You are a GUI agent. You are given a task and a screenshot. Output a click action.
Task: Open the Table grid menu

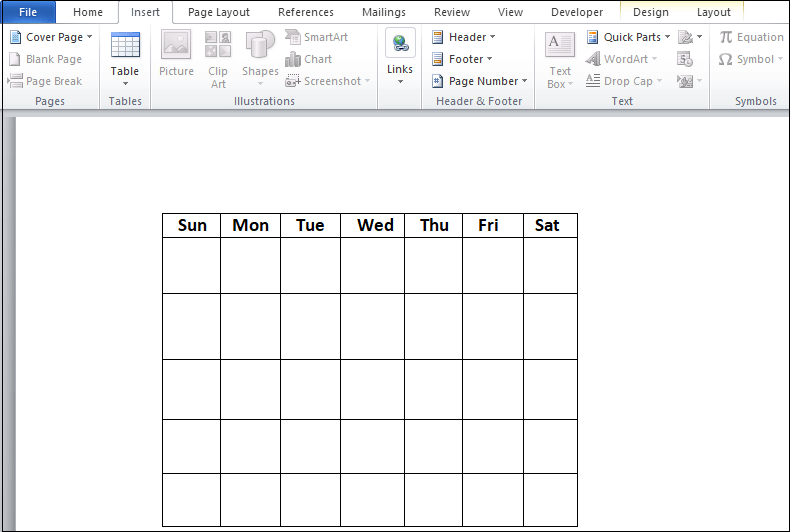pyautogui.click(x=125, y=59)
